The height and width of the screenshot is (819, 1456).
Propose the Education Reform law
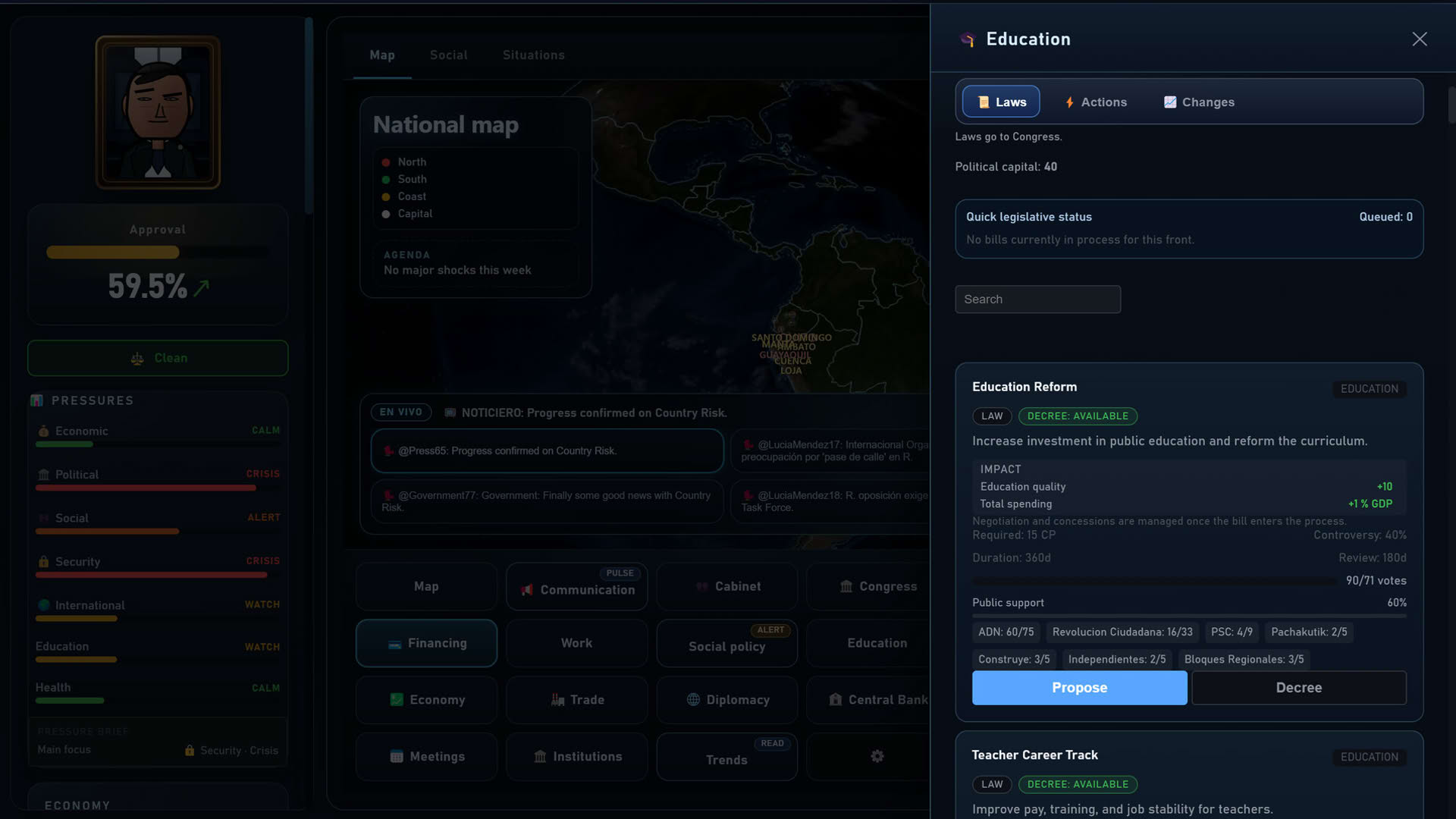tap(1079, 687)
